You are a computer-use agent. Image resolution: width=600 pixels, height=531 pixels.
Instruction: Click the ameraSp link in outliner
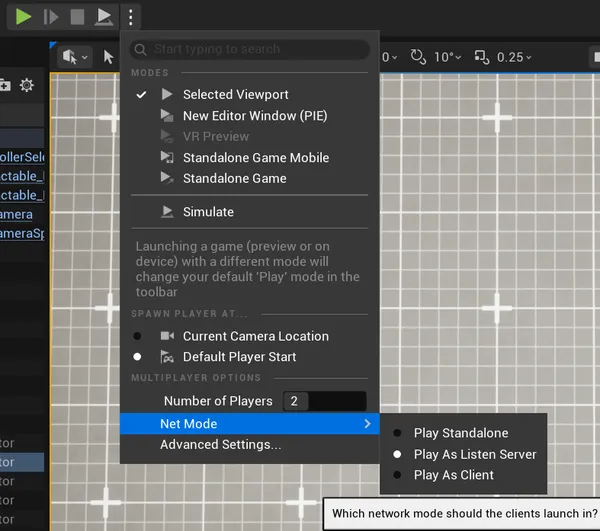(22, 233)
